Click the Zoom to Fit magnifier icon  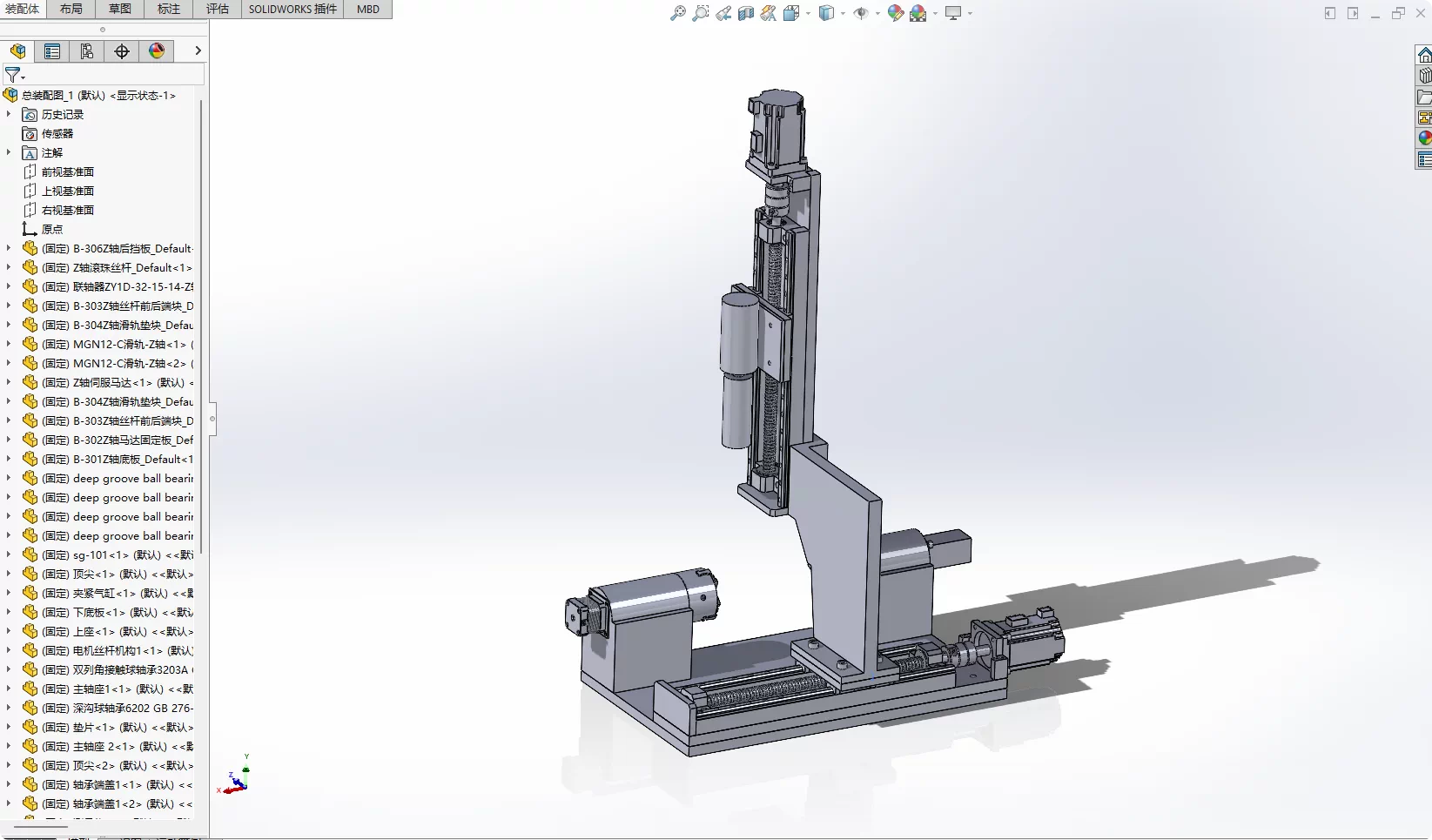(678, 13)
